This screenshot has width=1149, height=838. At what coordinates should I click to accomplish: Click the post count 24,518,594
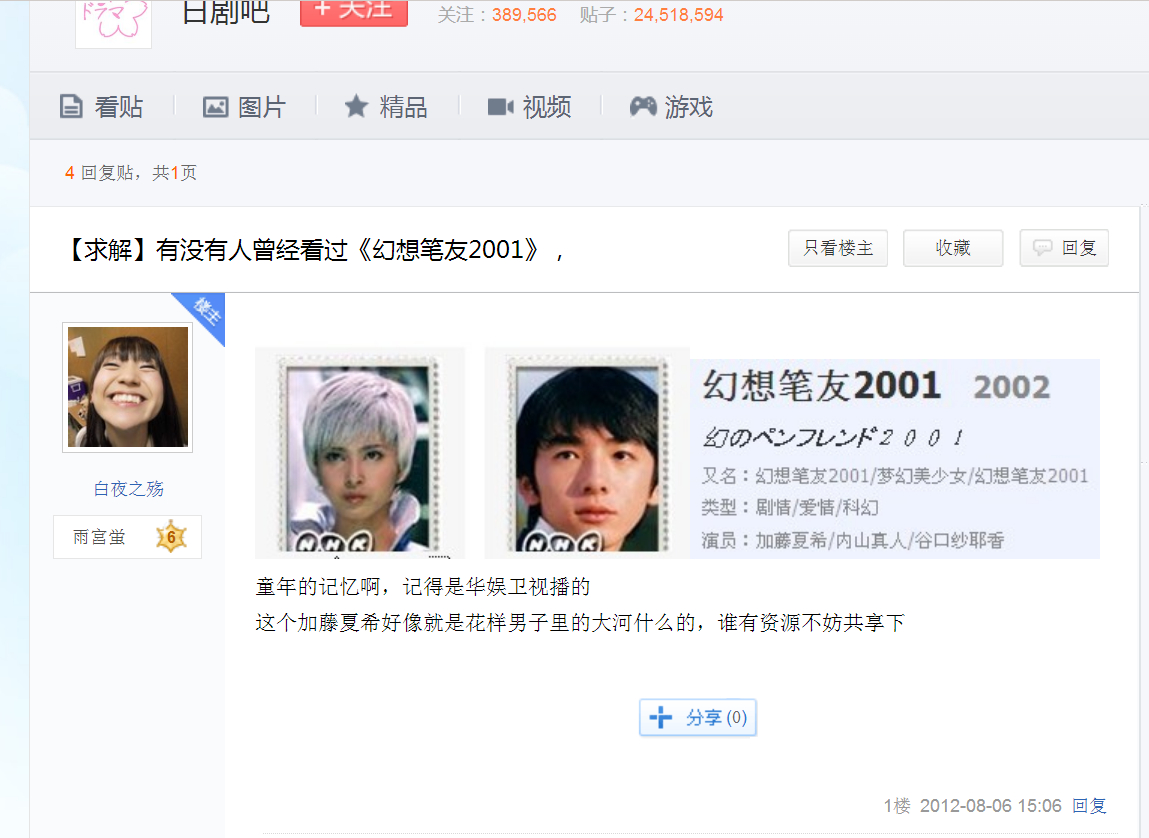click(679, 15)
